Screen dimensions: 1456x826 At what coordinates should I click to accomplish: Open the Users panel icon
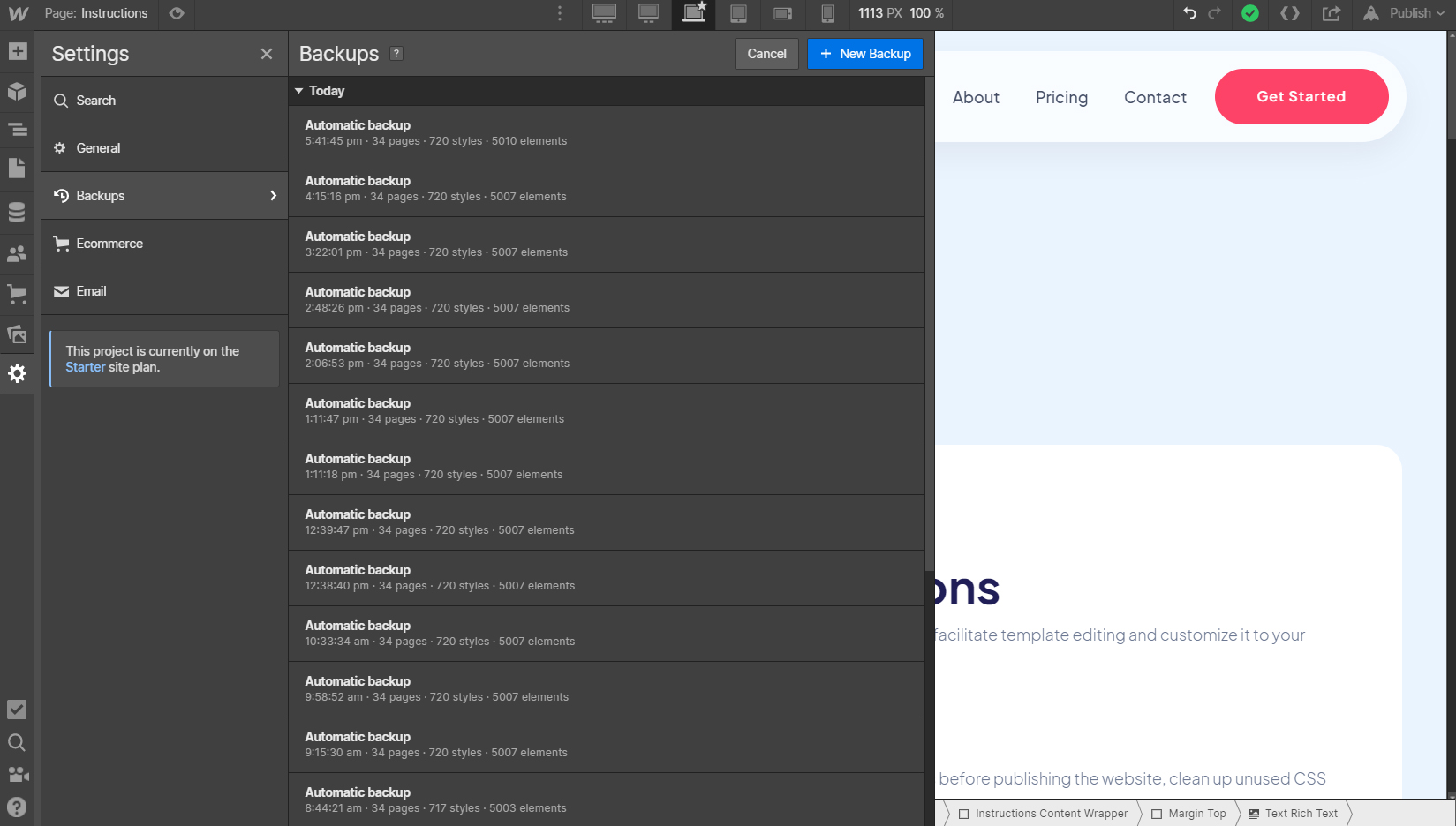tap(17, 254)
